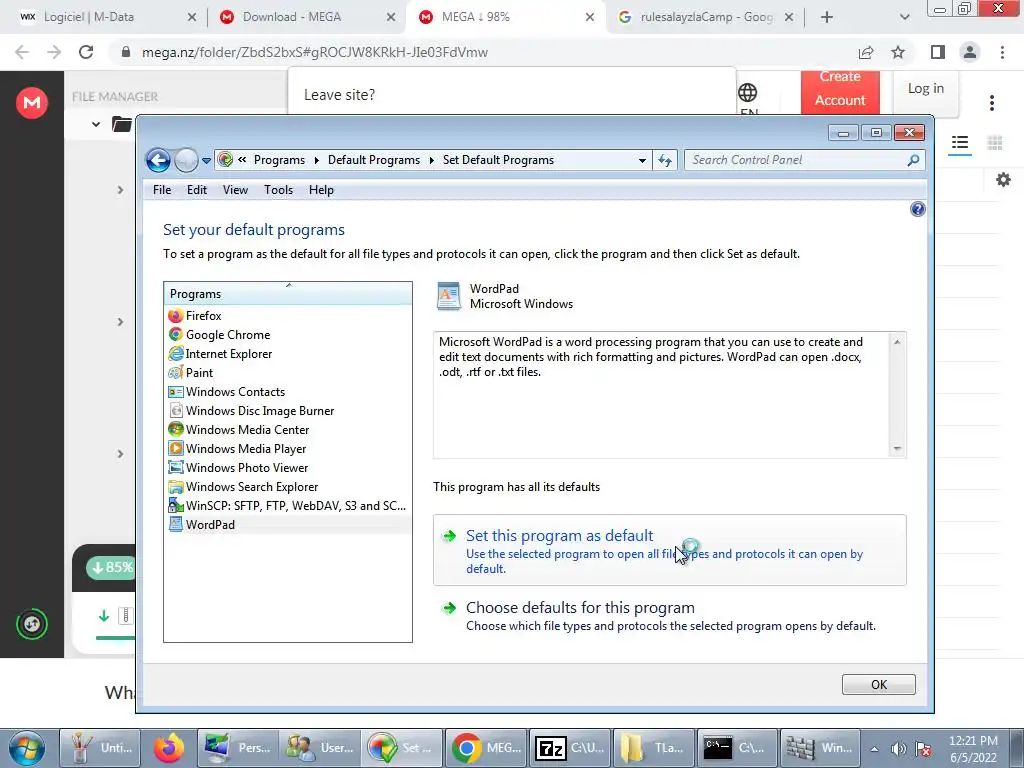Viewport: 1024px width, 768px height.
Task: Open a new Chrome tab
Action: (x=827, y=18)
